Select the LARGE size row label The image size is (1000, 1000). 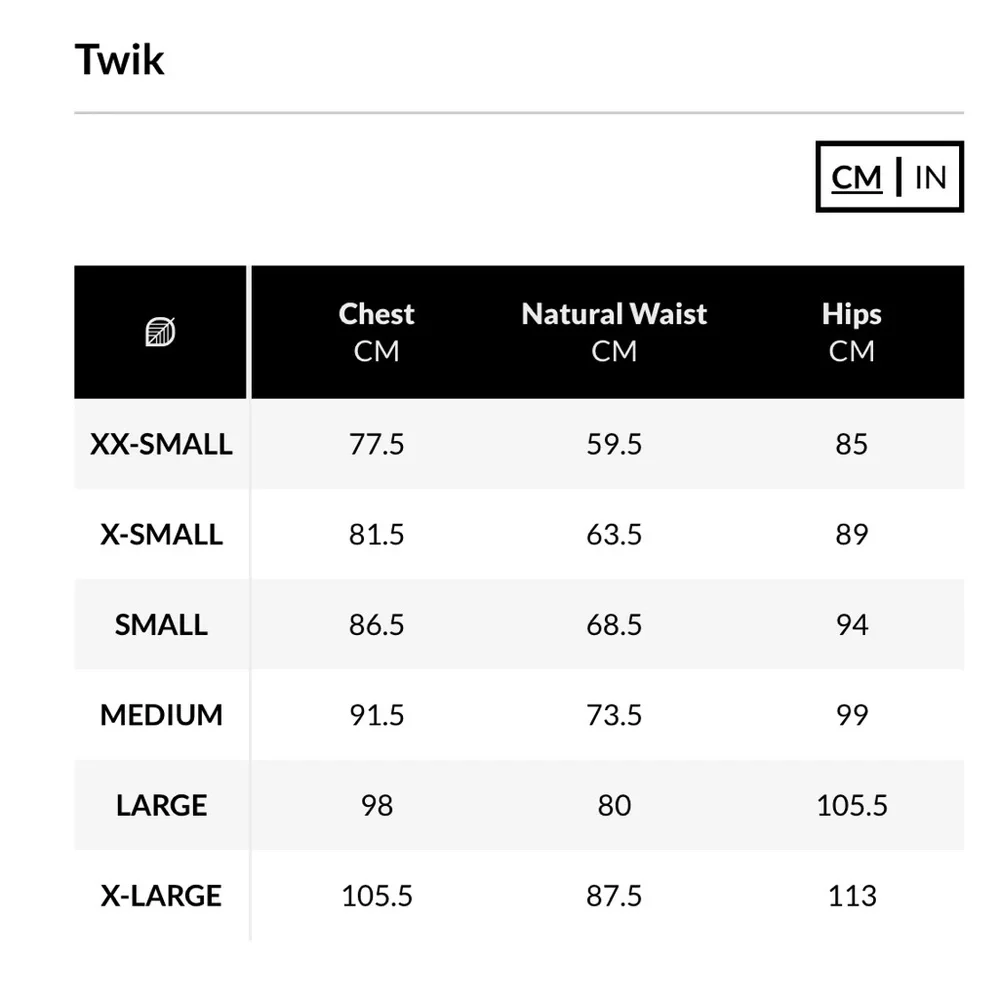tap(161, 805)
